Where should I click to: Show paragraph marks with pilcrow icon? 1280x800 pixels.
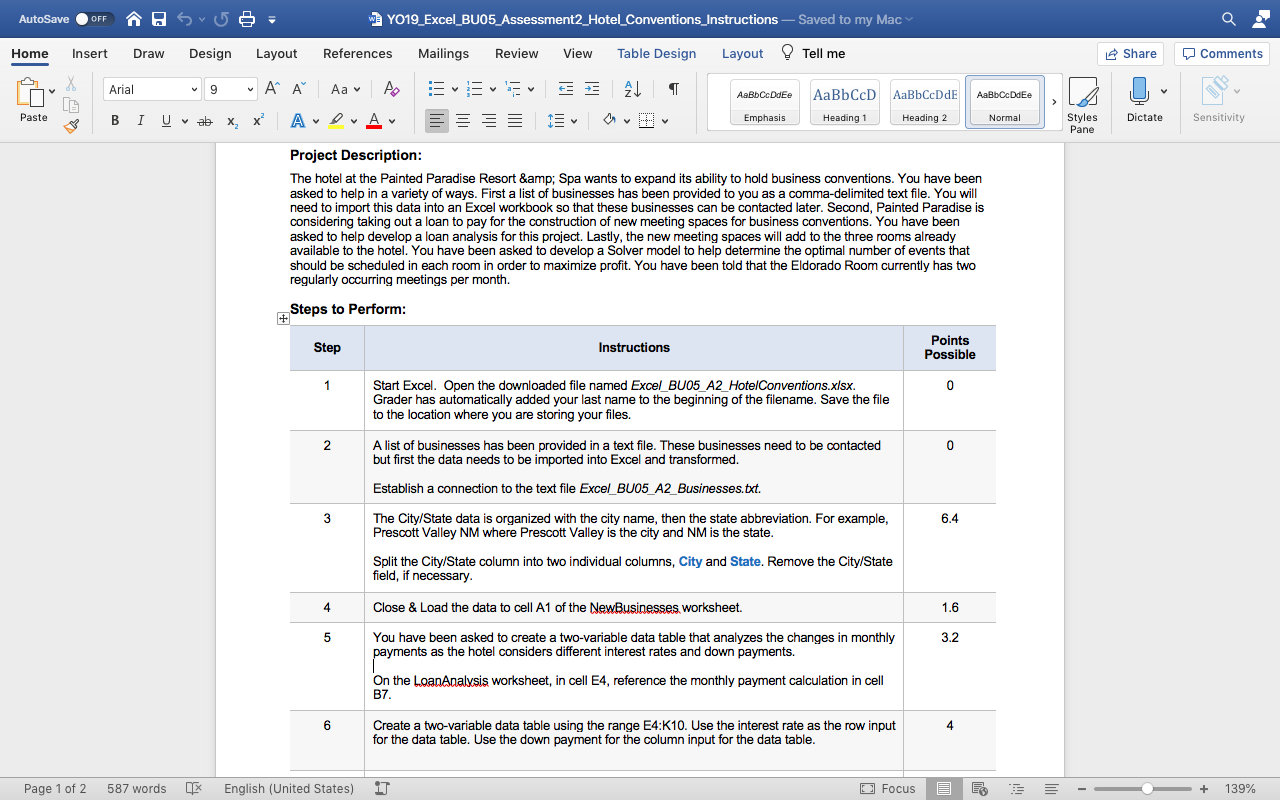click(x=674, y=90)
